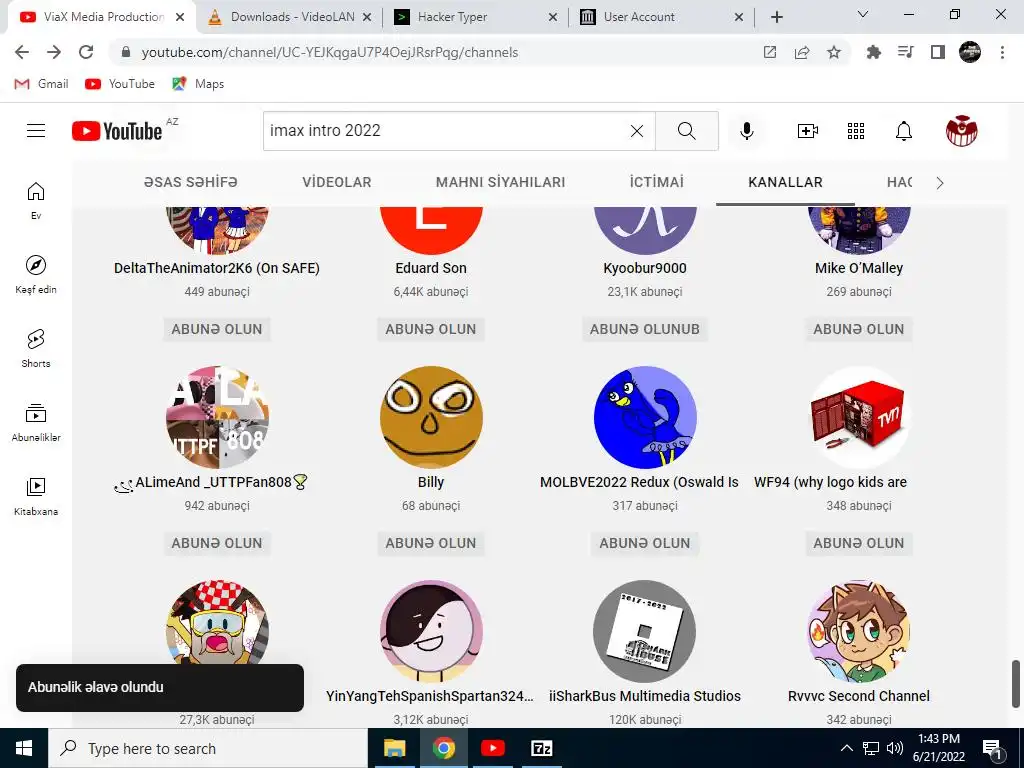
Task: Open a new browser tab
Action: click(776, 17)
